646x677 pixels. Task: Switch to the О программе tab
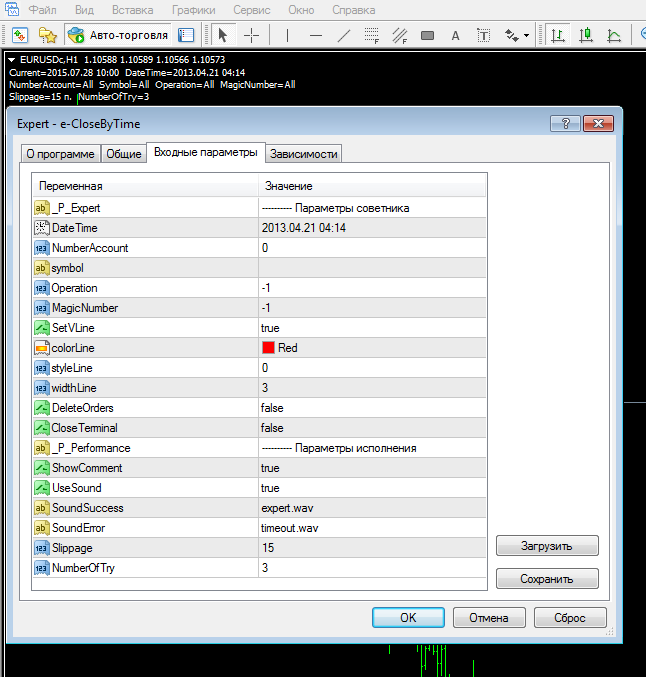pos(60,154)
